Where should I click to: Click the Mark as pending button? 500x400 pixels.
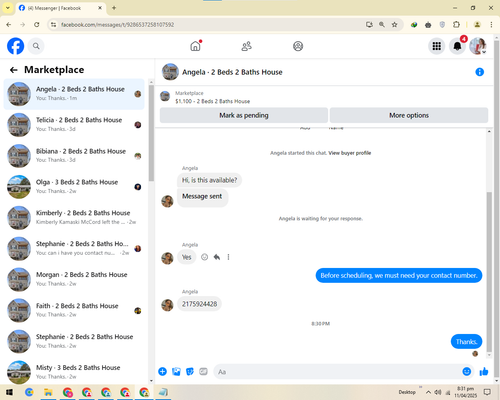[244, 115]
